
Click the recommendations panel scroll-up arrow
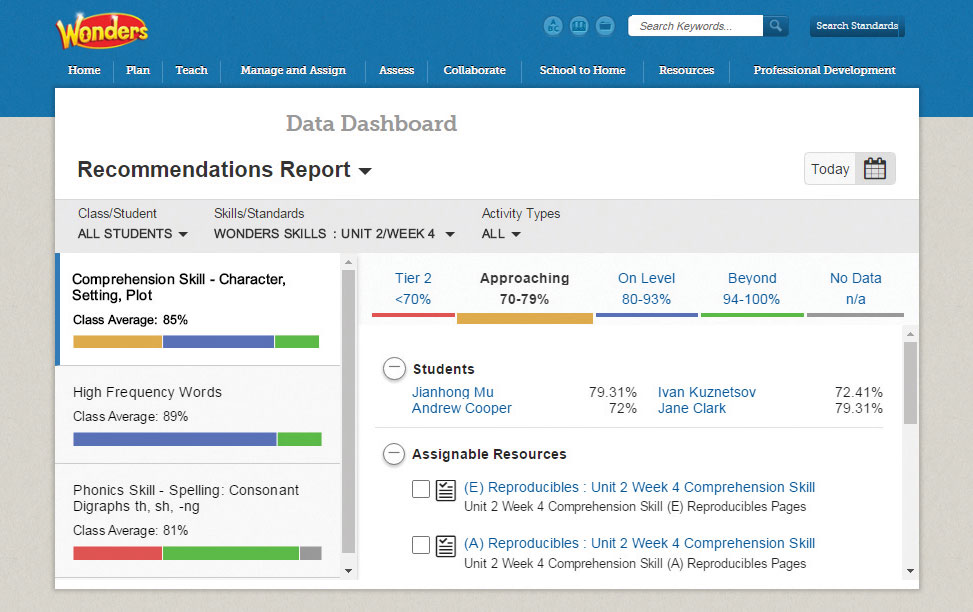point(910,334)
